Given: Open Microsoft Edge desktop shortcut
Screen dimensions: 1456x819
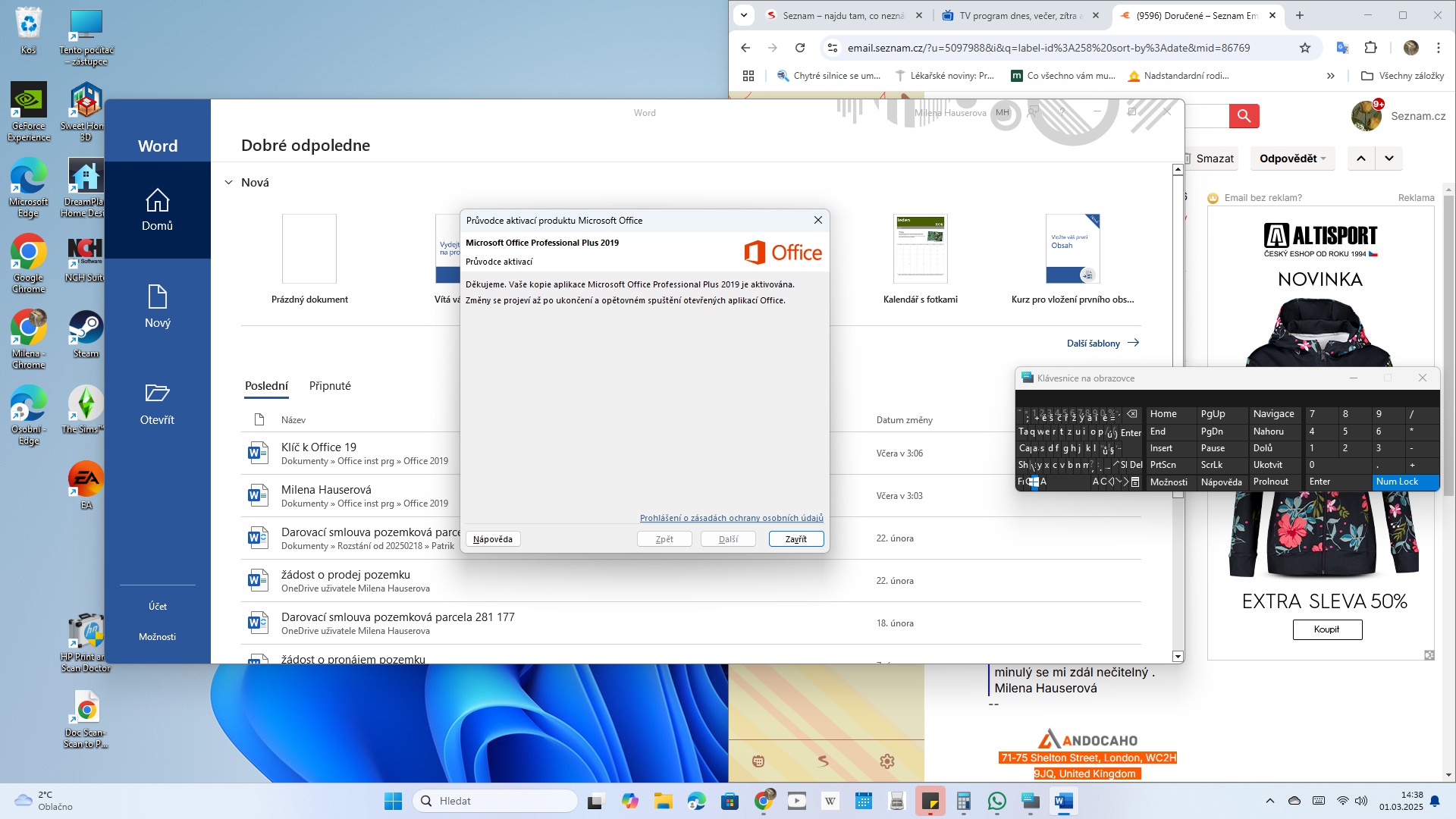Looking at the screenshot, I should coord(29,187).
